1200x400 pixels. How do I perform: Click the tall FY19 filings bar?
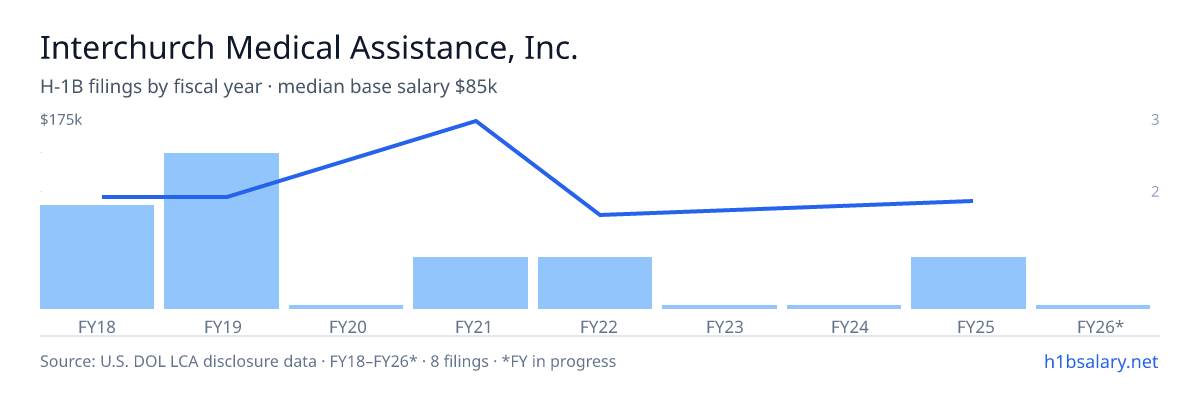221,231
